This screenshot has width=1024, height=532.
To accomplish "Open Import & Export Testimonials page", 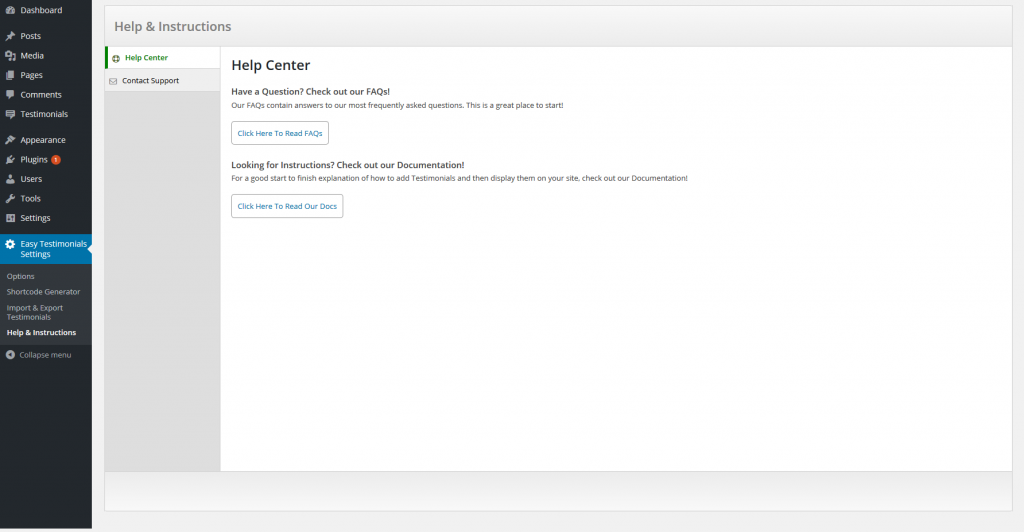I will (x=36, y=312).
